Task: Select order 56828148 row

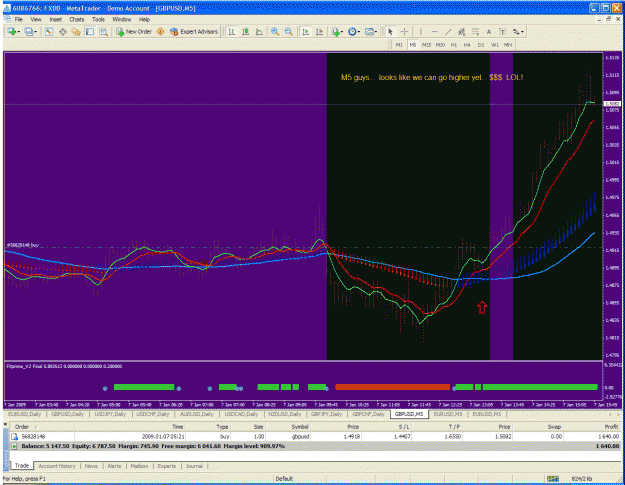Action: (315, 436)
